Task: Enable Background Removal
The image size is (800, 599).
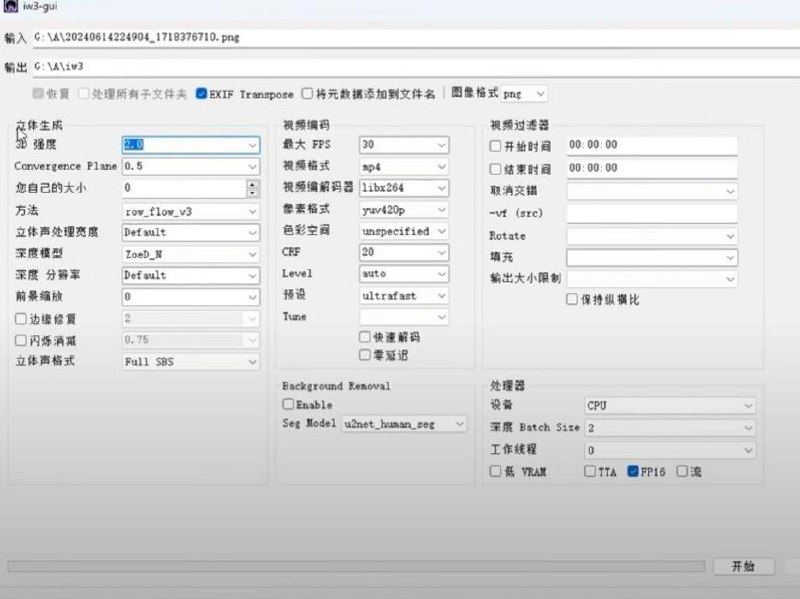Action: 287,404
